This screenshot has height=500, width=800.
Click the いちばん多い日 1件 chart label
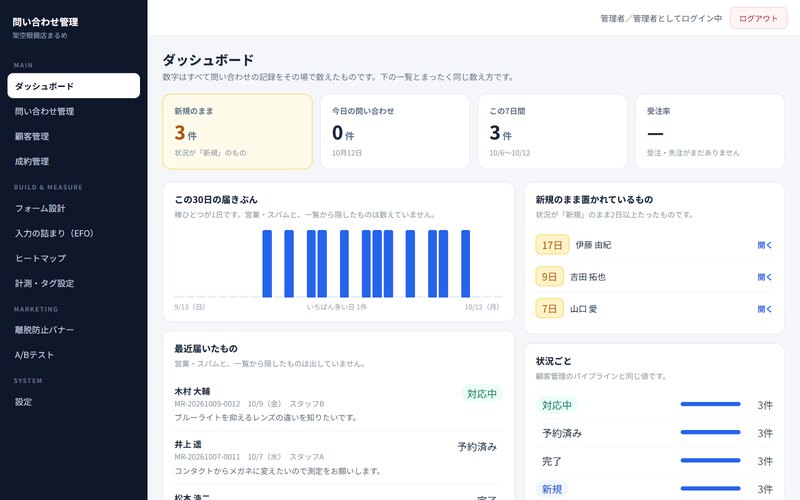pyautogui.click(x=337, y=307)
